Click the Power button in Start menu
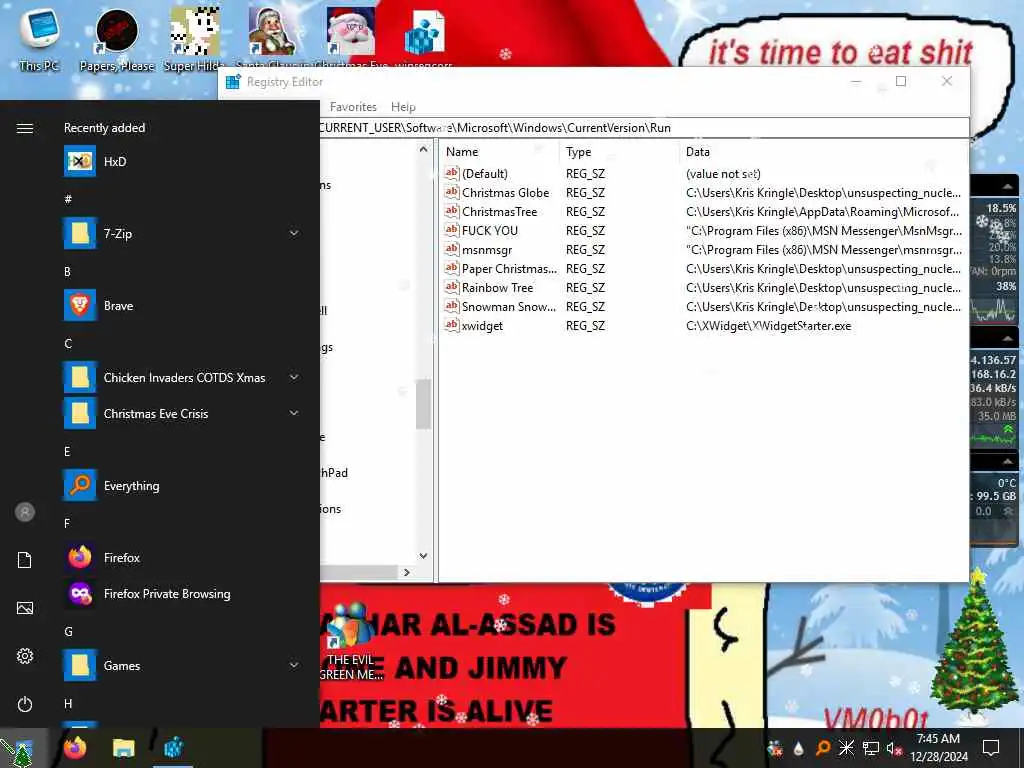The image size is (1024, 768). [x=25, y=704]
